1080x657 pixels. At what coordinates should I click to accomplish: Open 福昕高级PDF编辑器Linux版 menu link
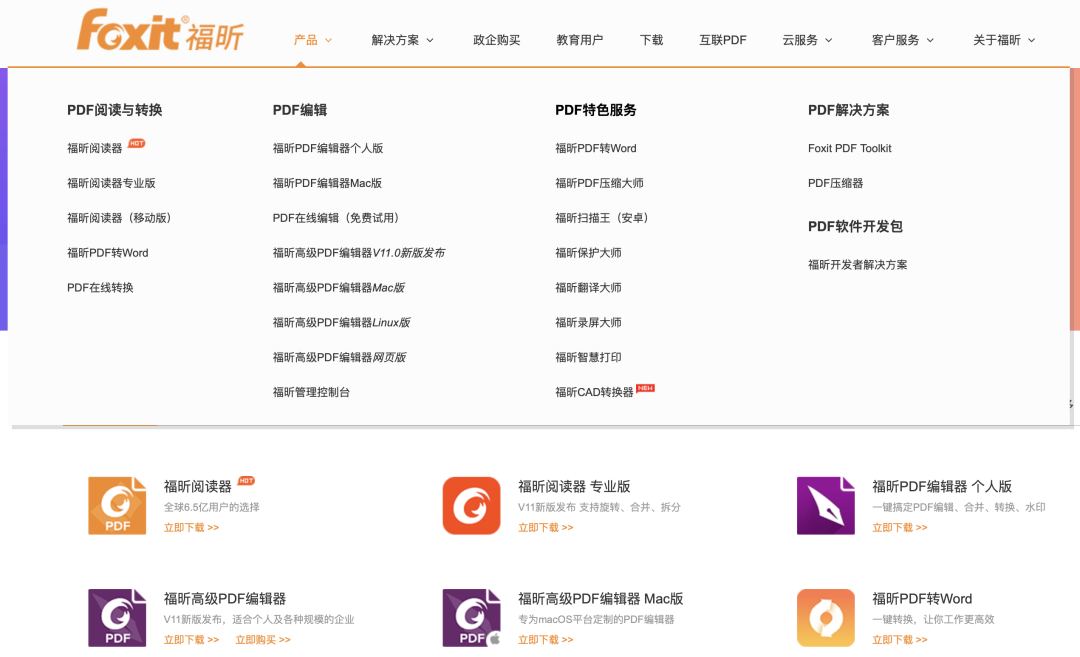[x=342, y=322]
